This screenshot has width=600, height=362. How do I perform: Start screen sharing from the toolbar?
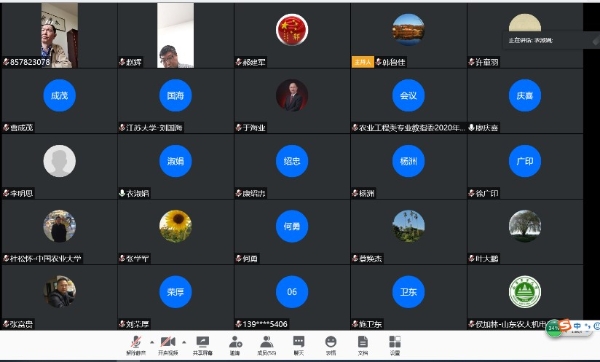tap(202, 345)
